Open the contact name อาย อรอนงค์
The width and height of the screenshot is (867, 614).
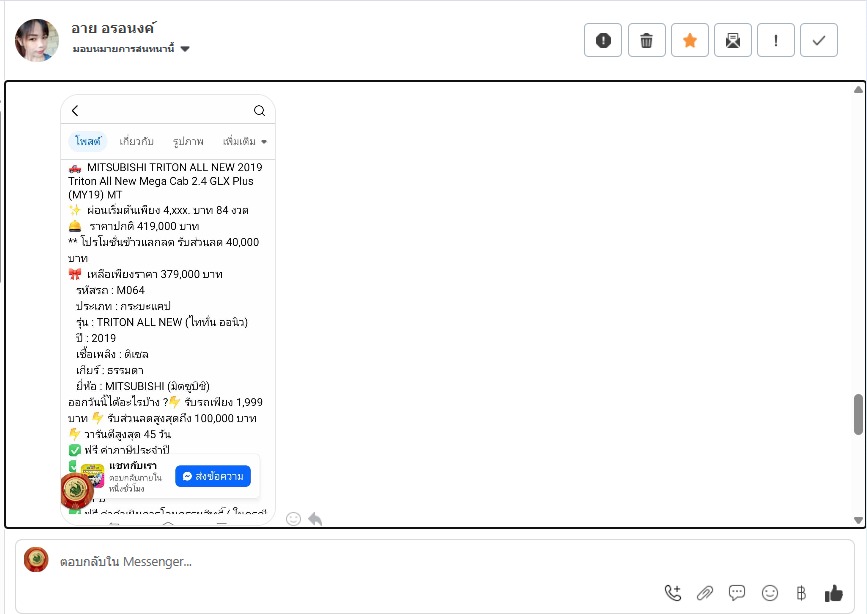pos(114,28)
